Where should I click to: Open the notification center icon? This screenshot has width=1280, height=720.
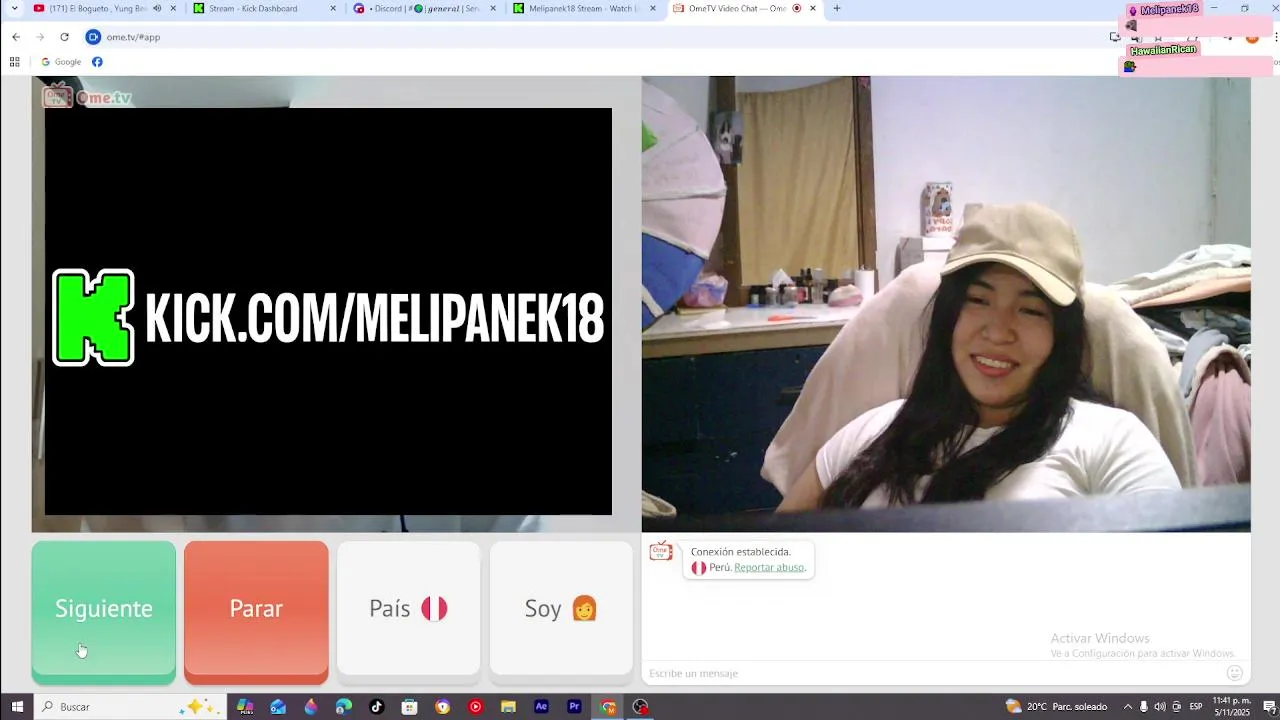click(1268, 707)
